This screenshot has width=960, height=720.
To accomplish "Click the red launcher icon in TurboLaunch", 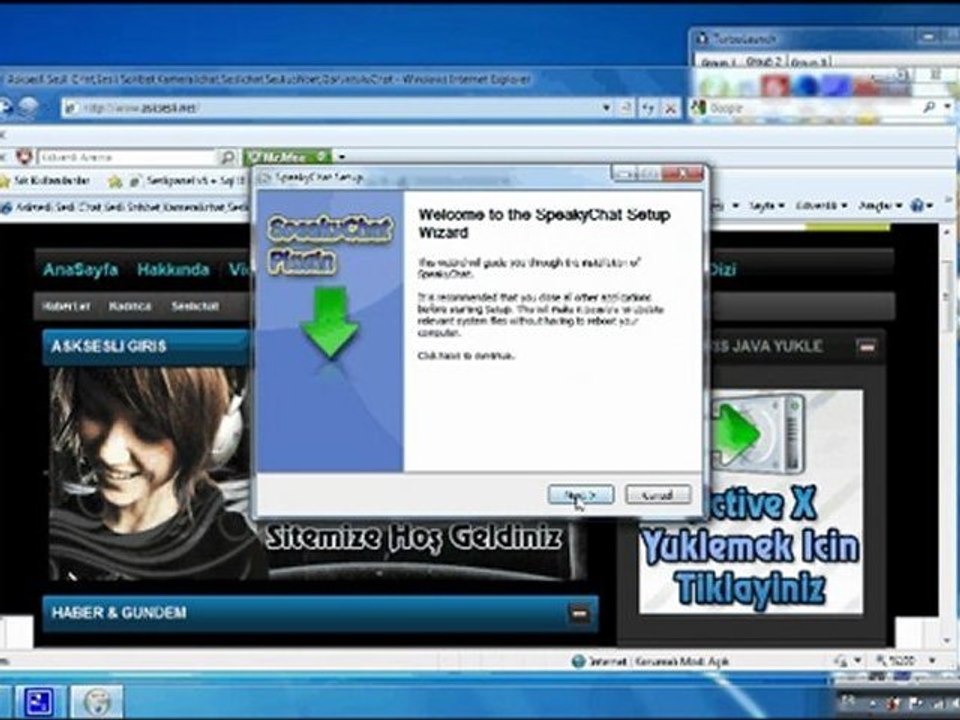I will [774, 86].
